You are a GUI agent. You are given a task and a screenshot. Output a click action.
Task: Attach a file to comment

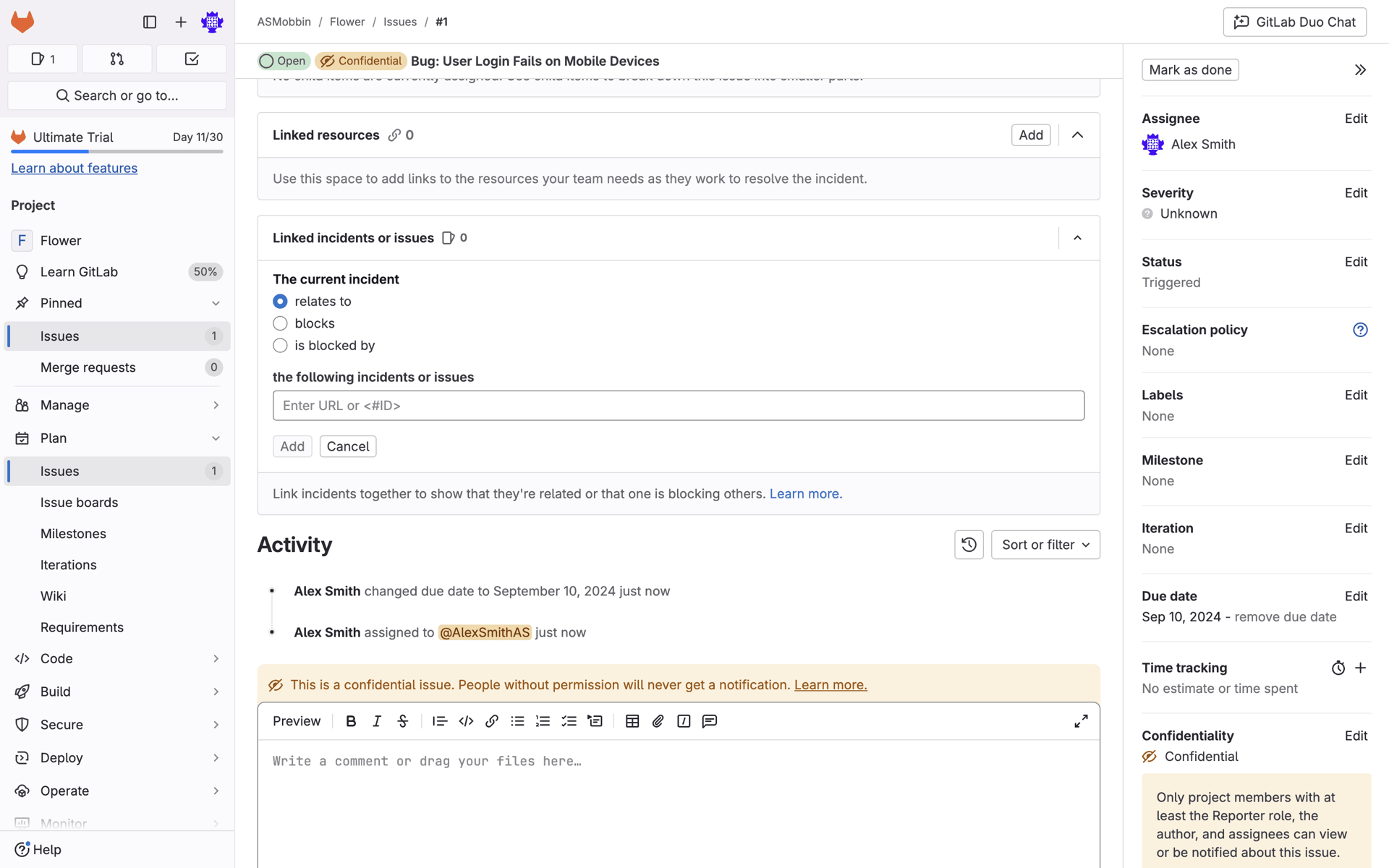(x=658, y=721)
